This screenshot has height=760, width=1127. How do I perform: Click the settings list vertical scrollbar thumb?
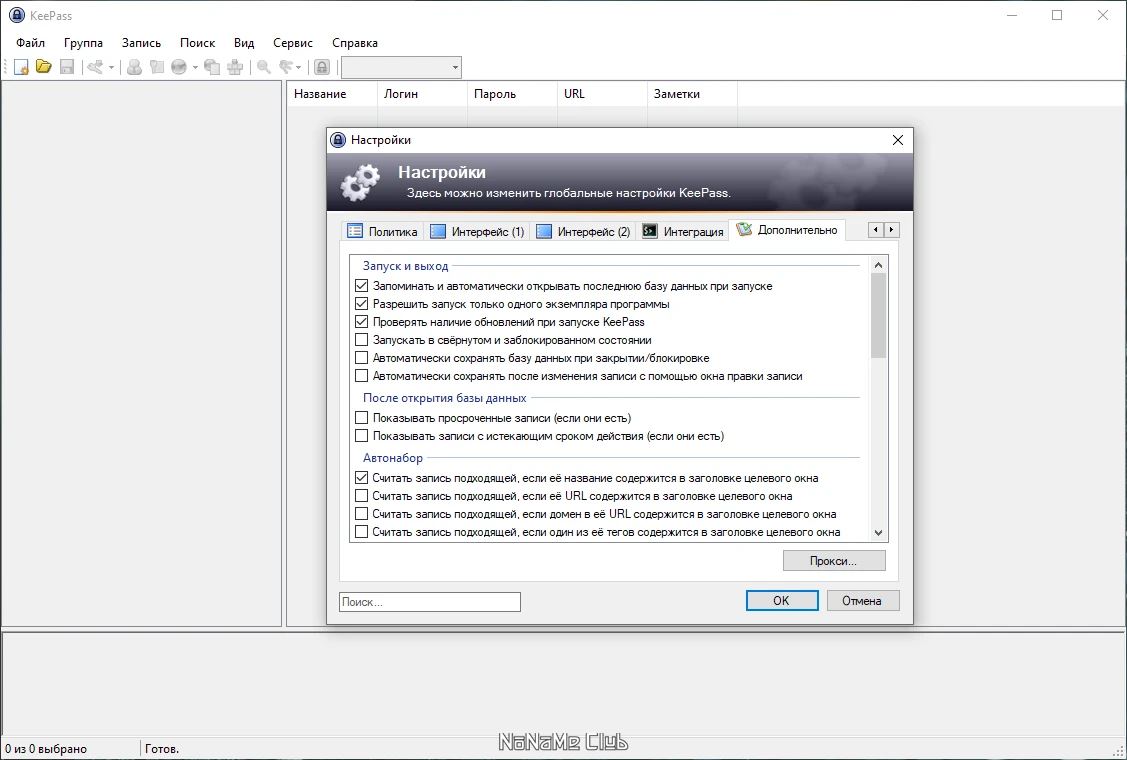(878, 315)
